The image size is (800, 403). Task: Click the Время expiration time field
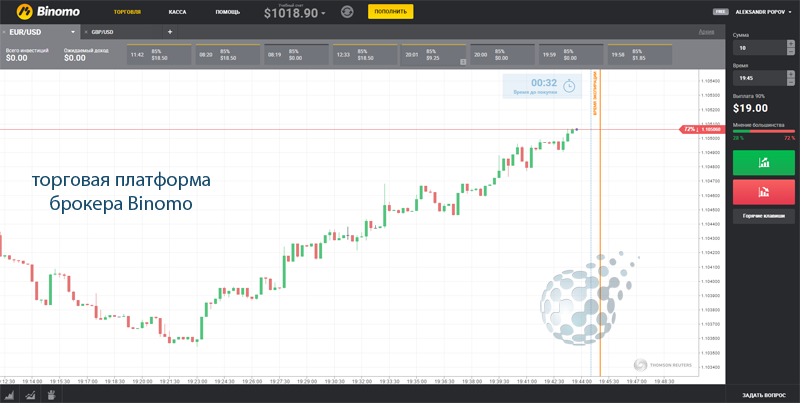(760, 78)
